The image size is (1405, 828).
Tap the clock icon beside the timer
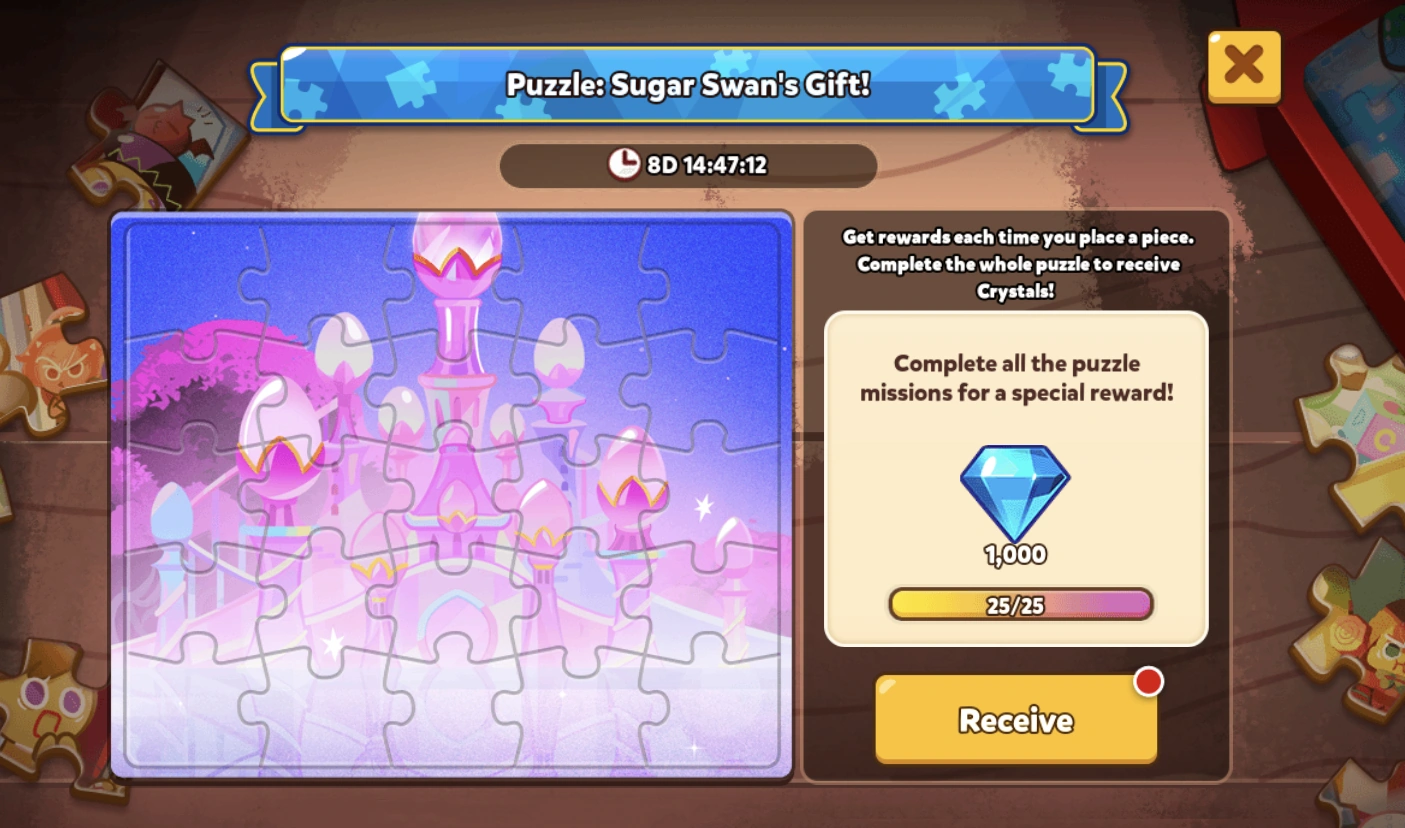point(623,164)
